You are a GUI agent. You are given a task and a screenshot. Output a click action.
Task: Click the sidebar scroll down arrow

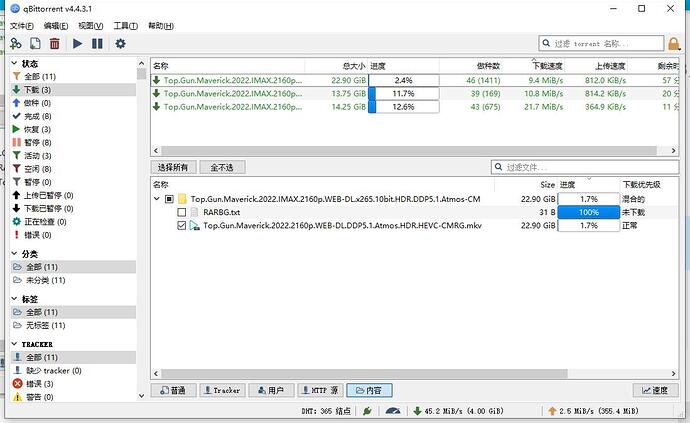(x=141, y=396)
